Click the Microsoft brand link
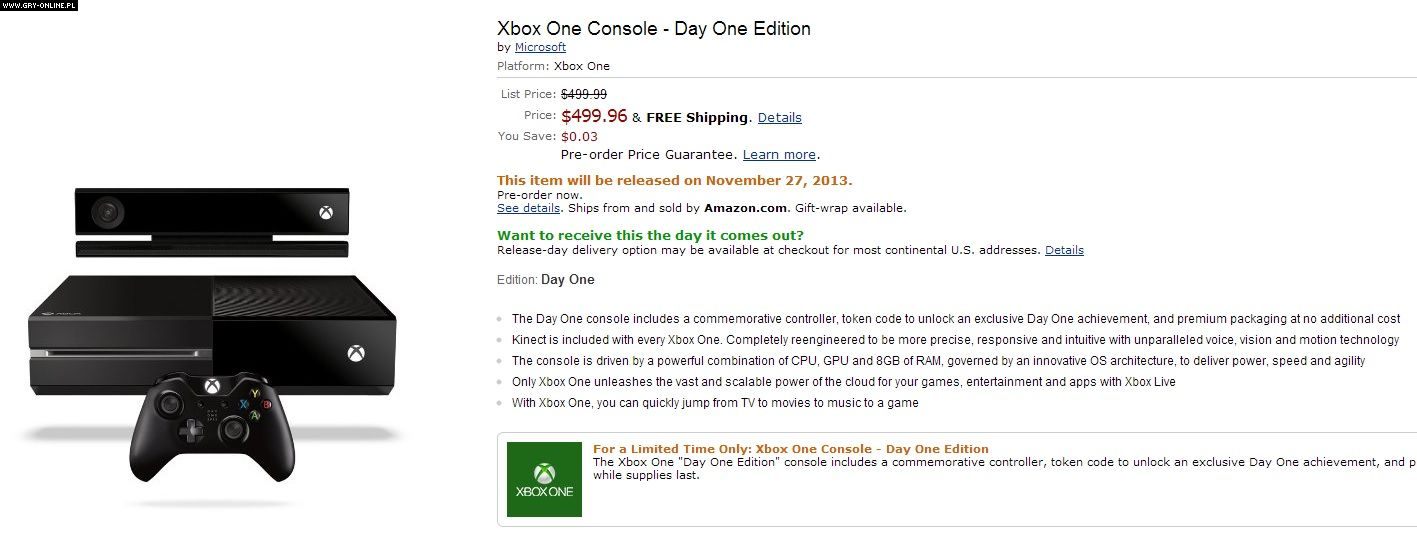Image resolution: width=1417 pixels, height=543 pixels. pos(540,47)
